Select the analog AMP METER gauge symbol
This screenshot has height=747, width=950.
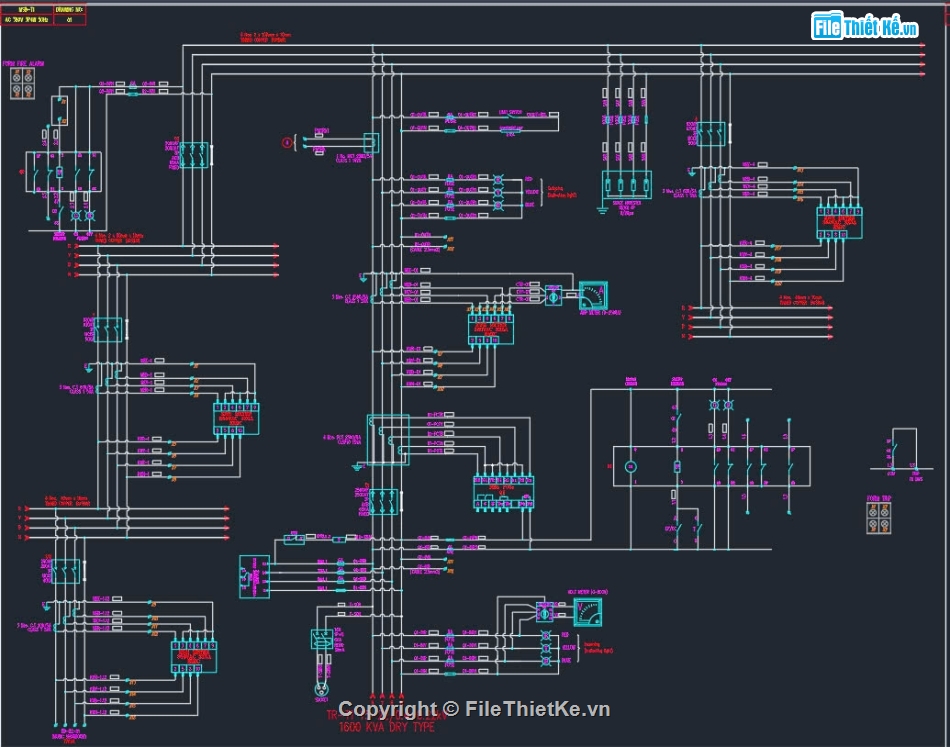pos(593,296)
